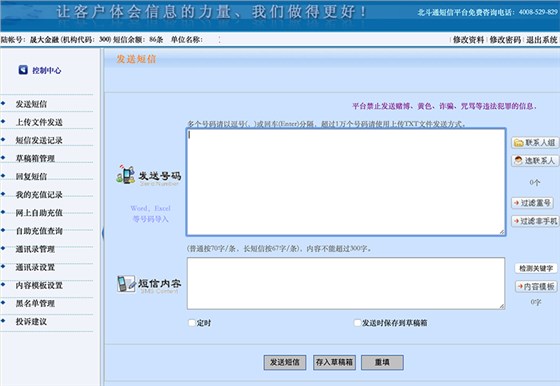560x386 pixels.
Task: Click the 控制中心 link in the sidebar
Action: 46,70
